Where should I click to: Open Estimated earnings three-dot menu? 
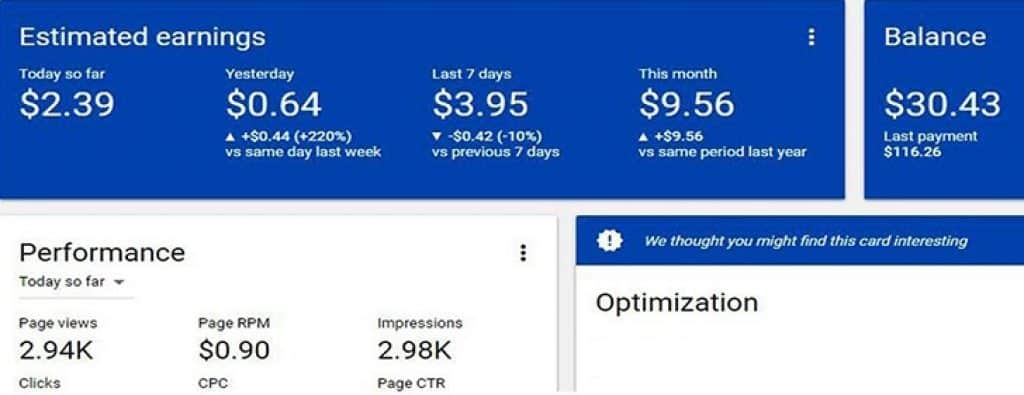click(x=811, y=37)
